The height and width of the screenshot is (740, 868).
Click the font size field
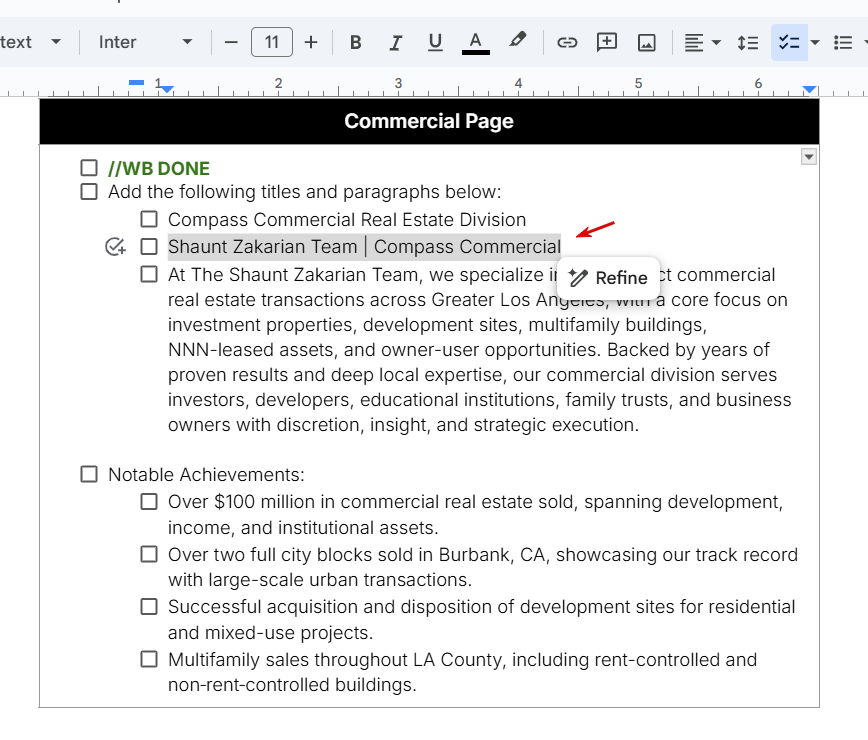tap(272, 42)
